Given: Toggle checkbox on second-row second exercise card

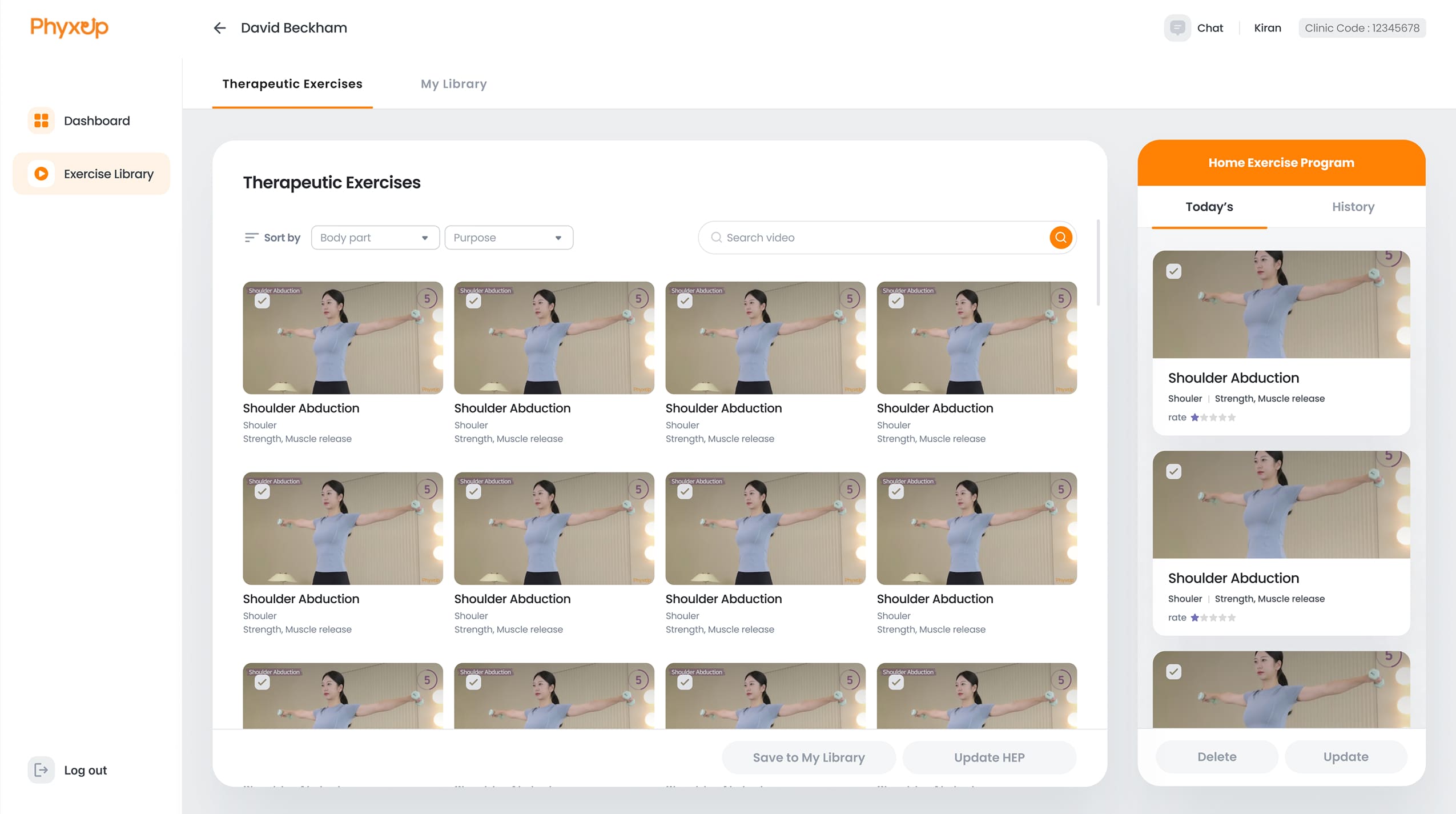Looking at the screenshot, I should coord(473,492).
